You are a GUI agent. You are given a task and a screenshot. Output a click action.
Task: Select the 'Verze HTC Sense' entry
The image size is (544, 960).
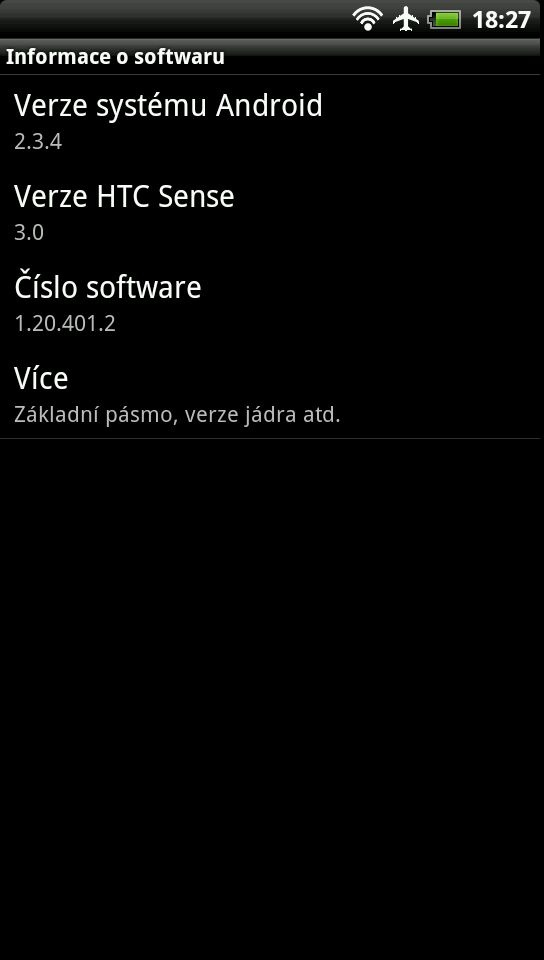[x=272, y=211]
